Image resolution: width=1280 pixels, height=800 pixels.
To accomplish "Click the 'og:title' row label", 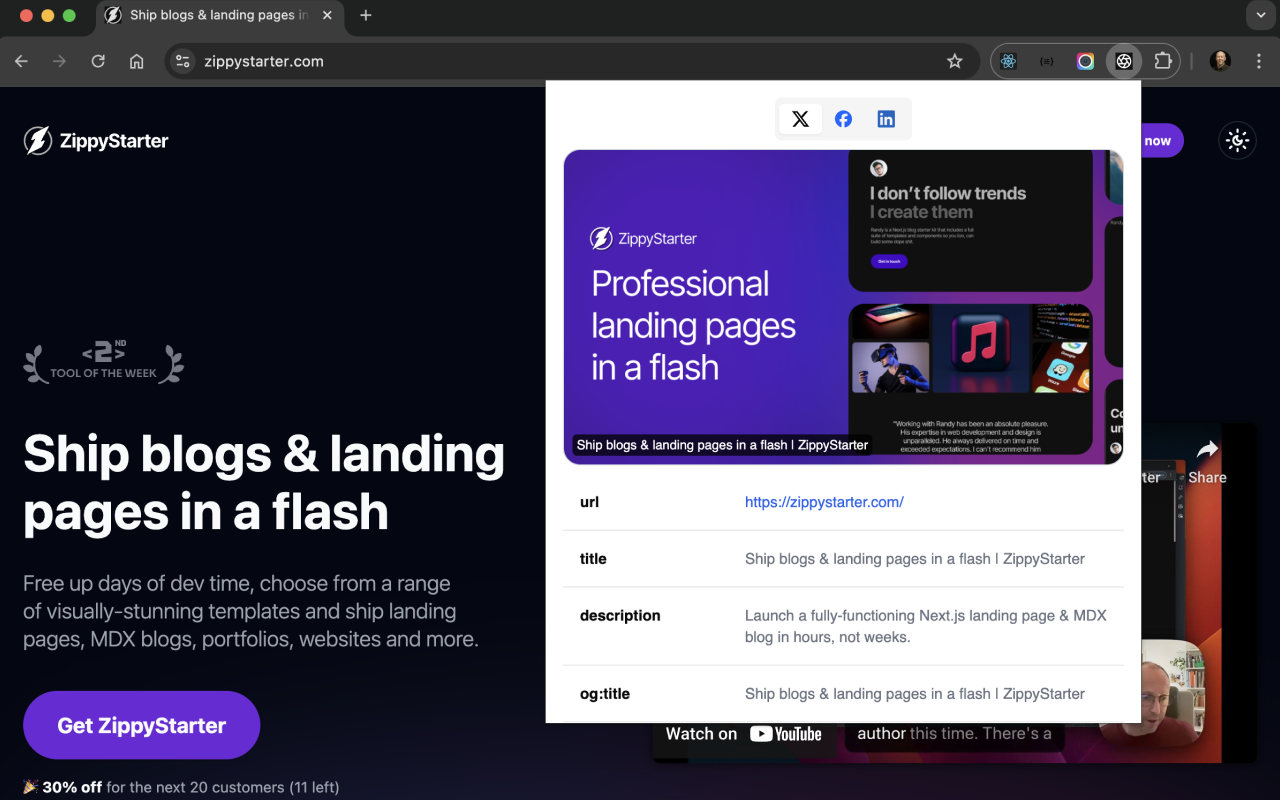I will point(605,694).
